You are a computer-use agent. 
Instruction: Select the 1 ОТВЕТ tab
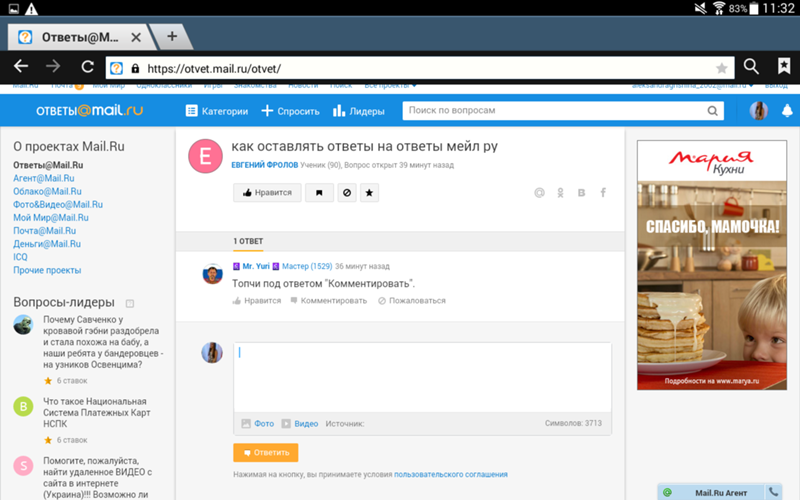click(x=248, y=241)
